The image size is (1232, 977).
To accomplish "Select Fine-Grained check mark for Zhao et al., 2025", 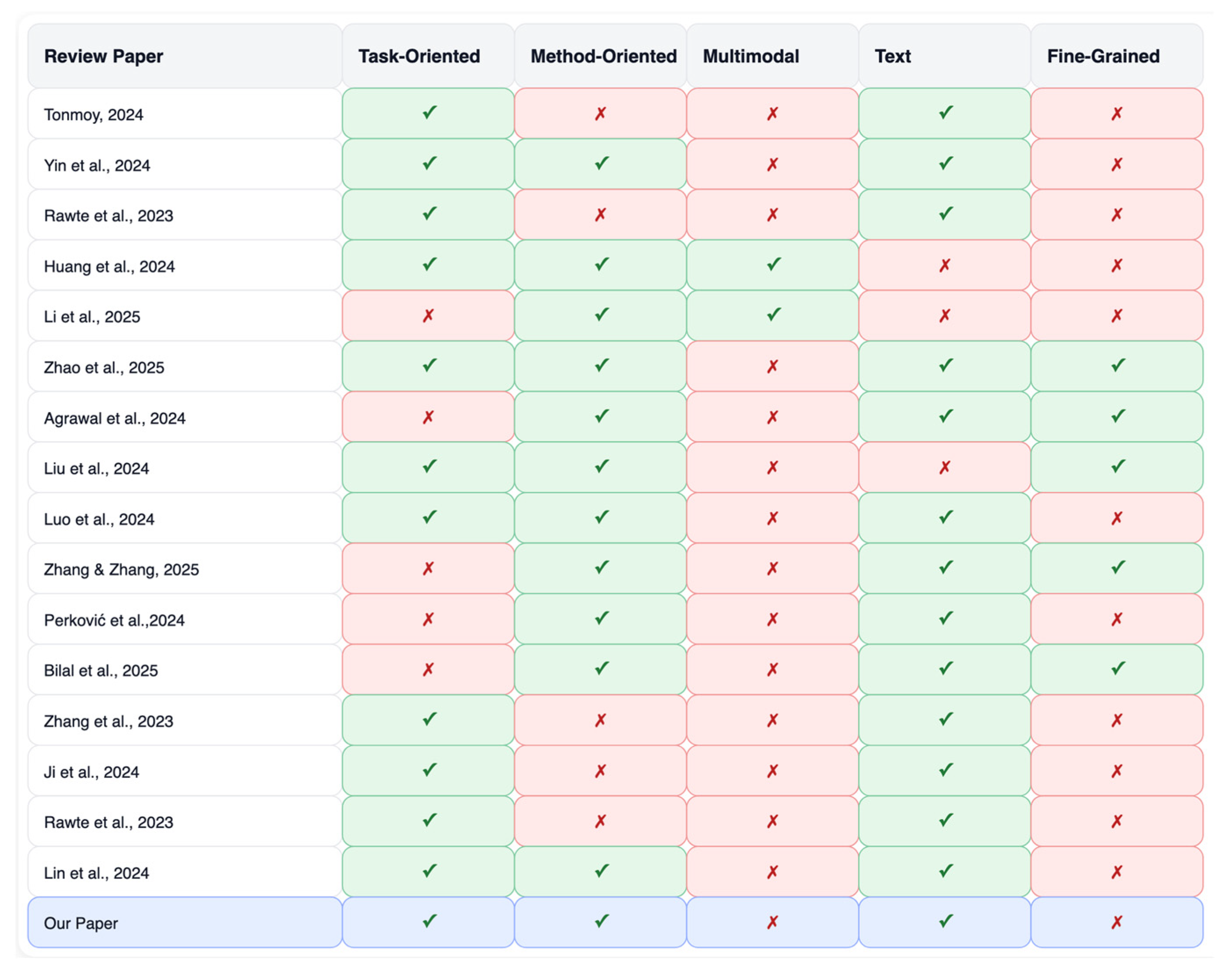I will (1118, 366).
